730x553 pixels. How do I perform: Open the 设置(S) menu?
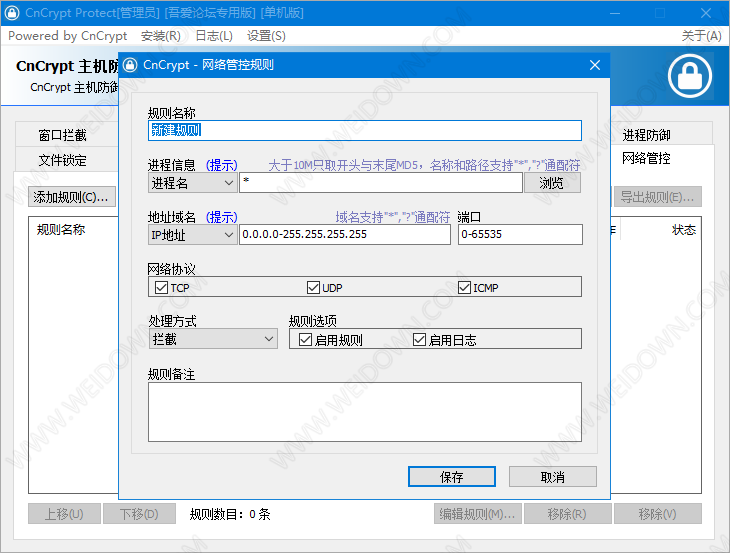[x=266, y=36]
